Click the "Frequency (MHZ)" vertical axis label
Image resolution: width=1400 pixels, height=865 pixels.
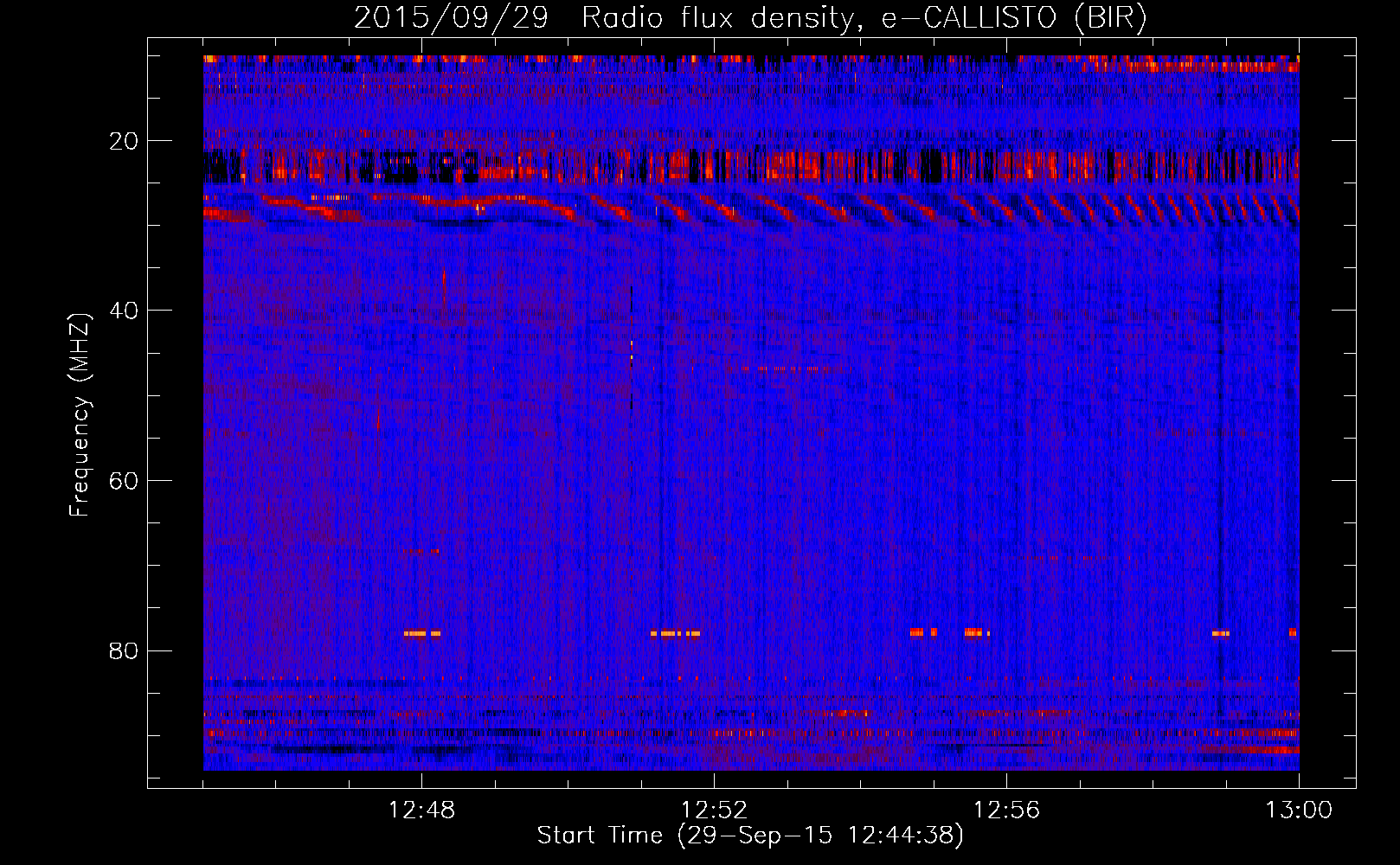click(80, 415)
